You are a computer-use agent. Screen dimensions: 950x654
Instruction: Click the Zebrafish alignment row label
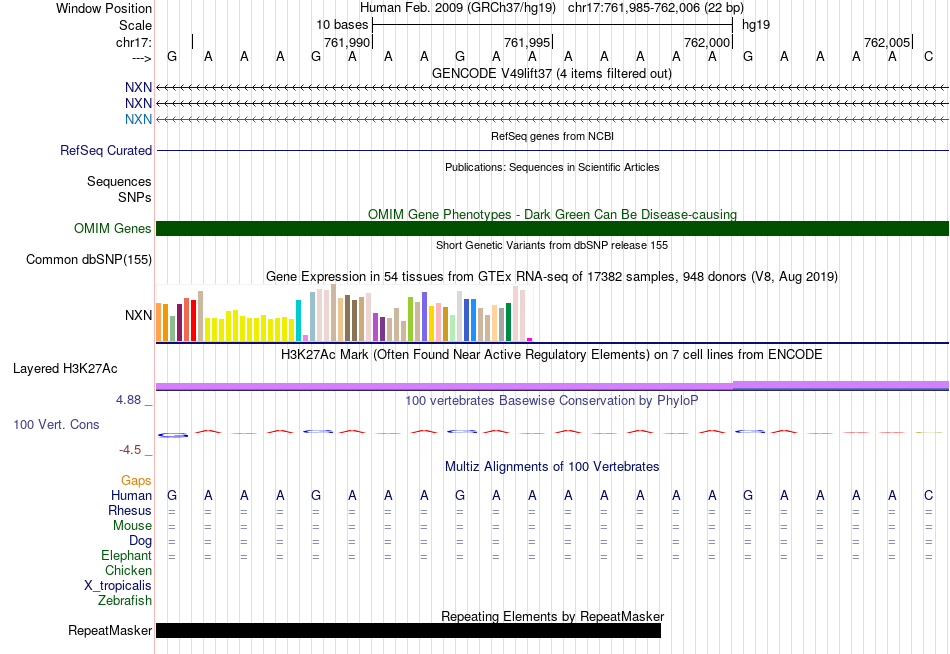point(125,601)
